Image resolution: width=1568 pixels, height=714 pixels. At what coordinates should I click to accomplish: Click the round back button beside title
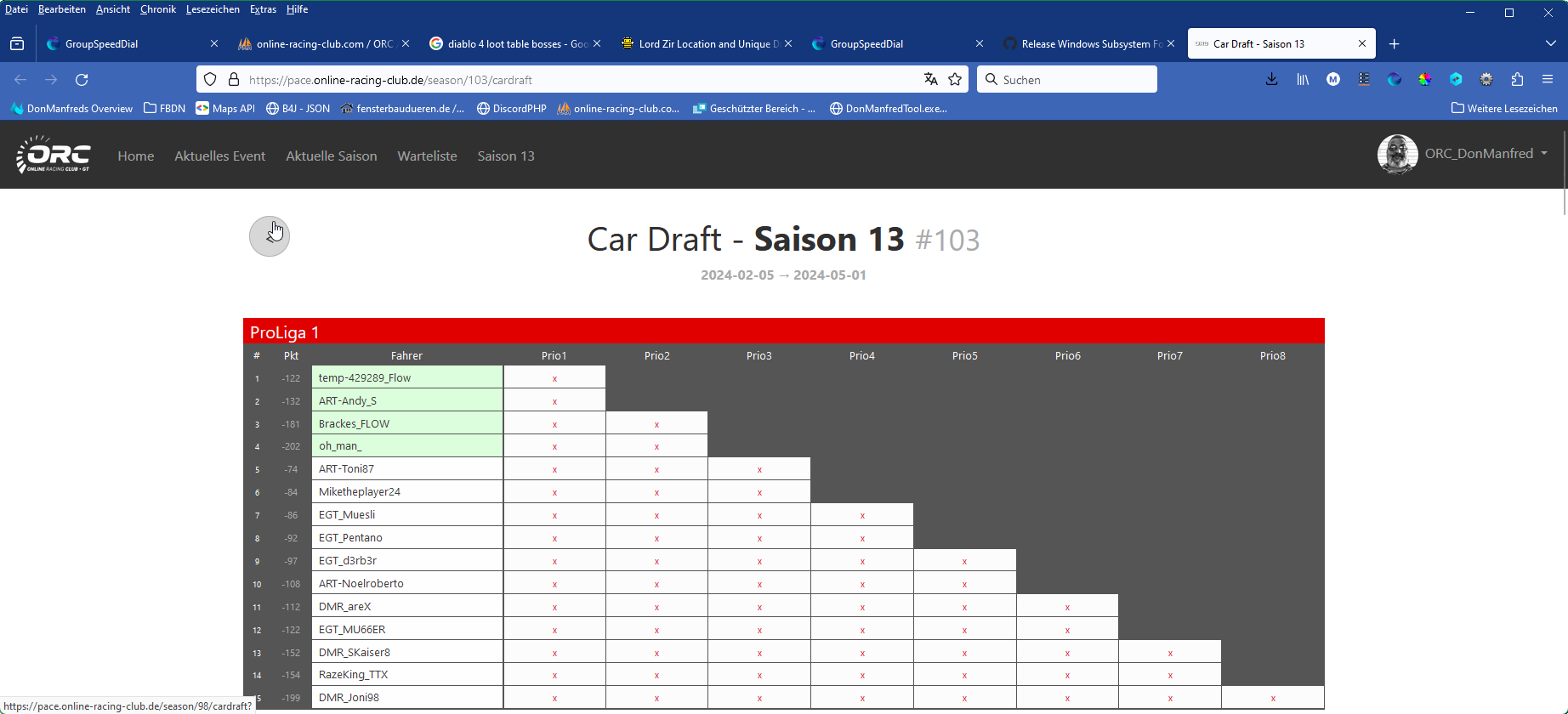(270, 236)
